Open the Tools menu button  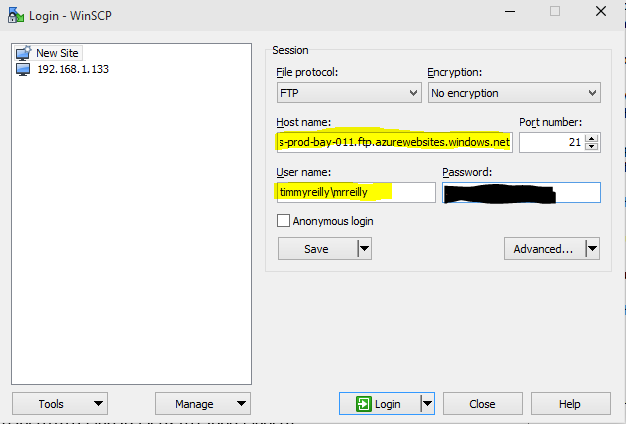(60, 404)
